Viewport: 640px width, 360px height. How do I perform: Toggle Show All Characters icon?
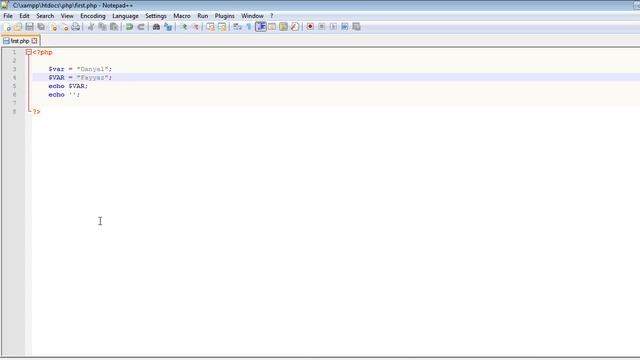249,27
